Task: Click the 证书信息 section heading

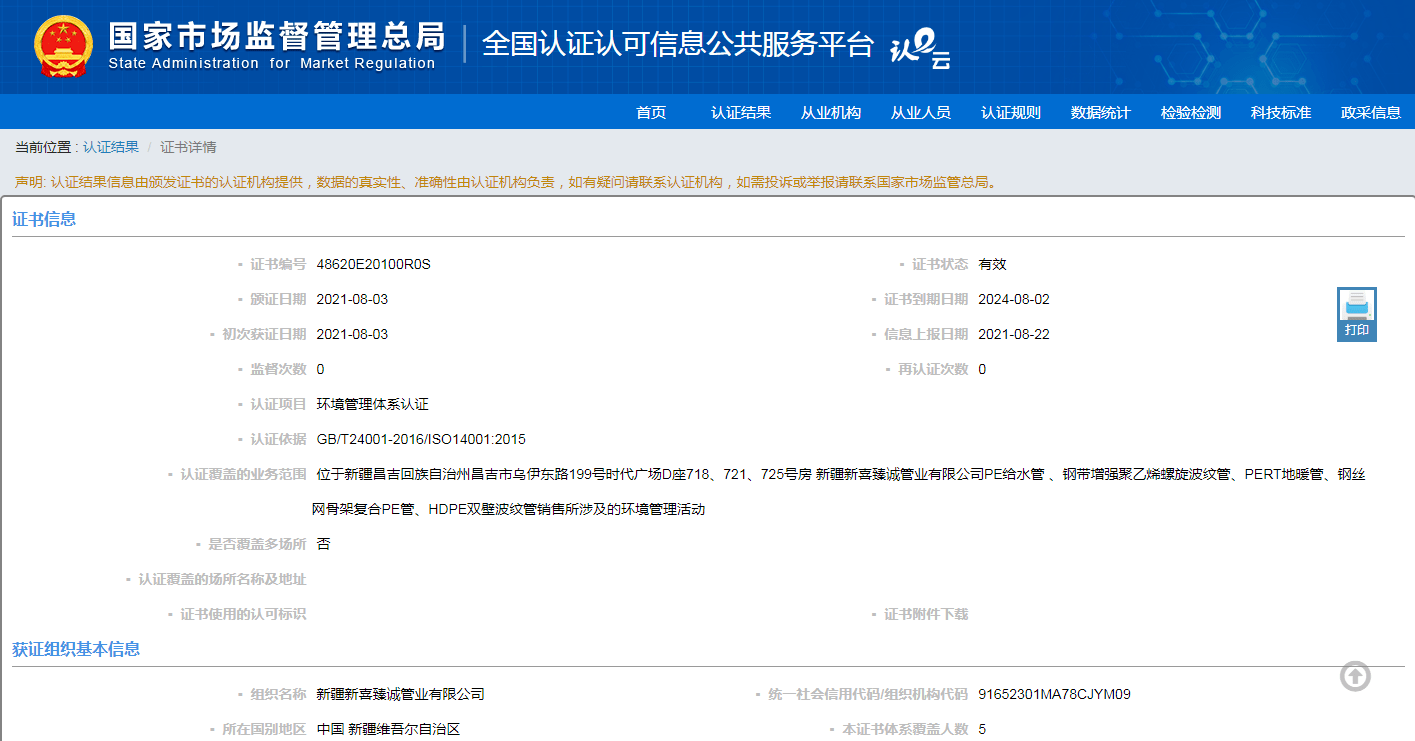Action: click(x=44, y=219)
